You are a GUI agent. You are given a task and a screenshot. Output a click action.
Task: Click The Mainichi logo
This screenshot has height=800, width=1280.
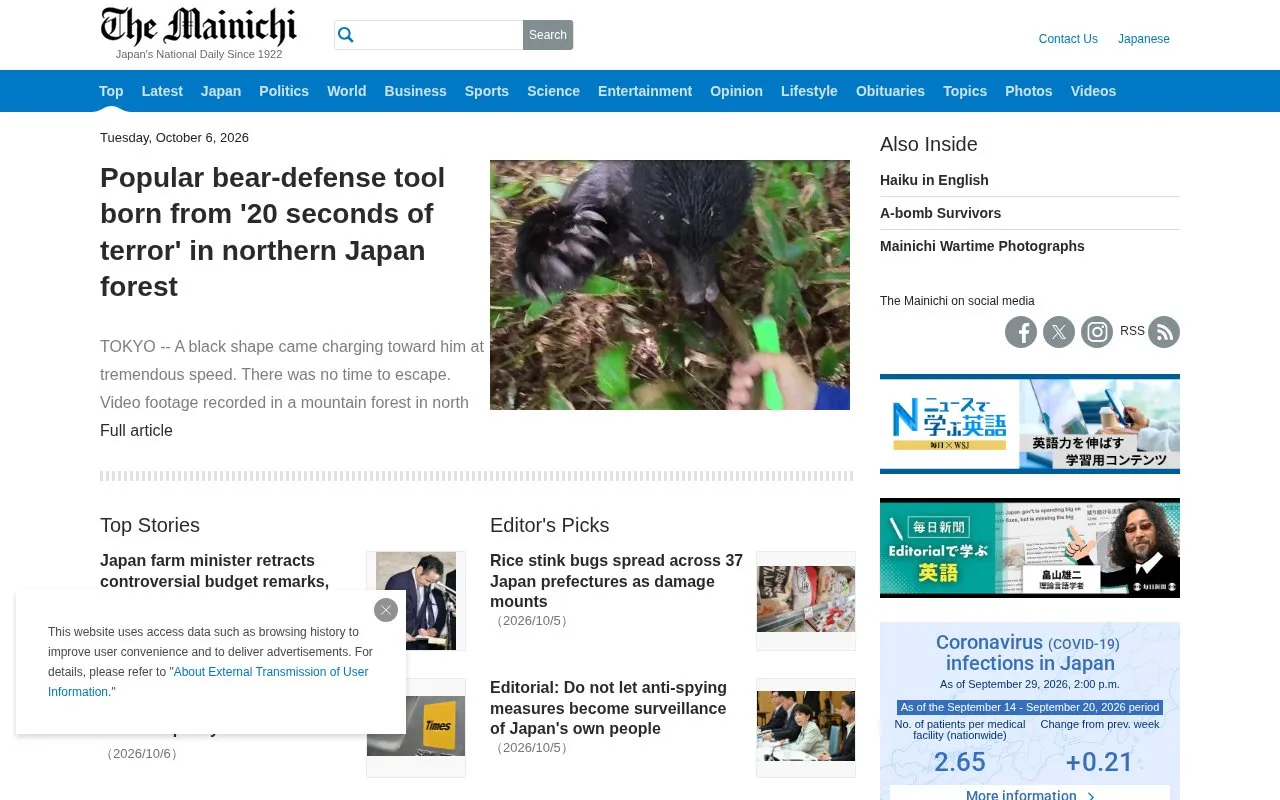pyautogui.click(x=199, y=27)
